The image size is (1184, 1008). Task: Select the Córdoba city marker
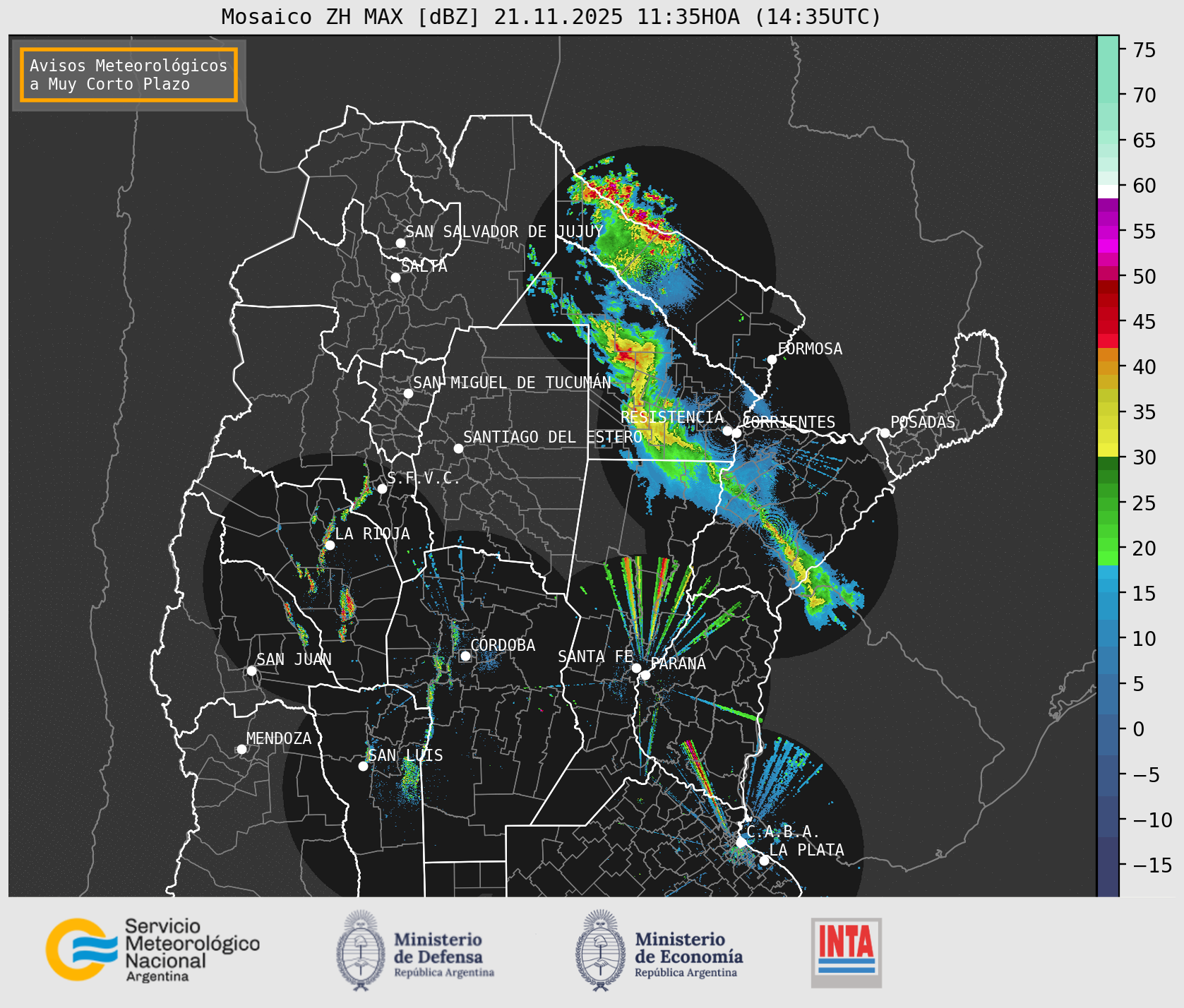coord(465,656)
